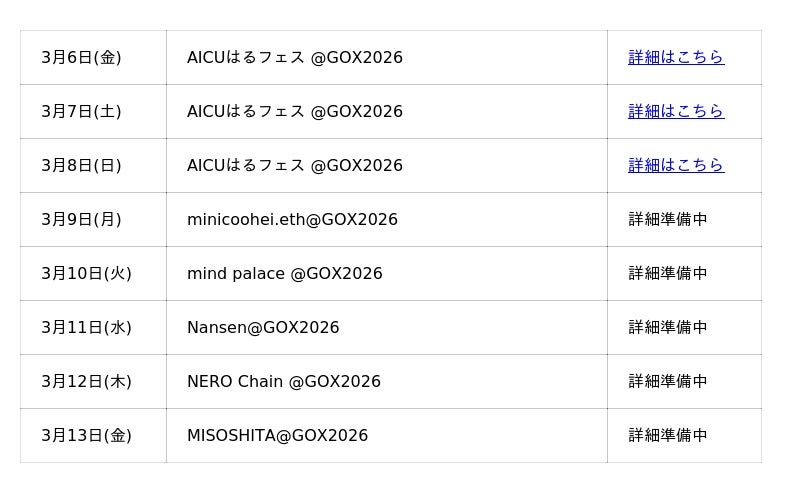Select the 3月9日(月) date cell
Viewport: 800px width, 493px height.
(x=81, y=220)
